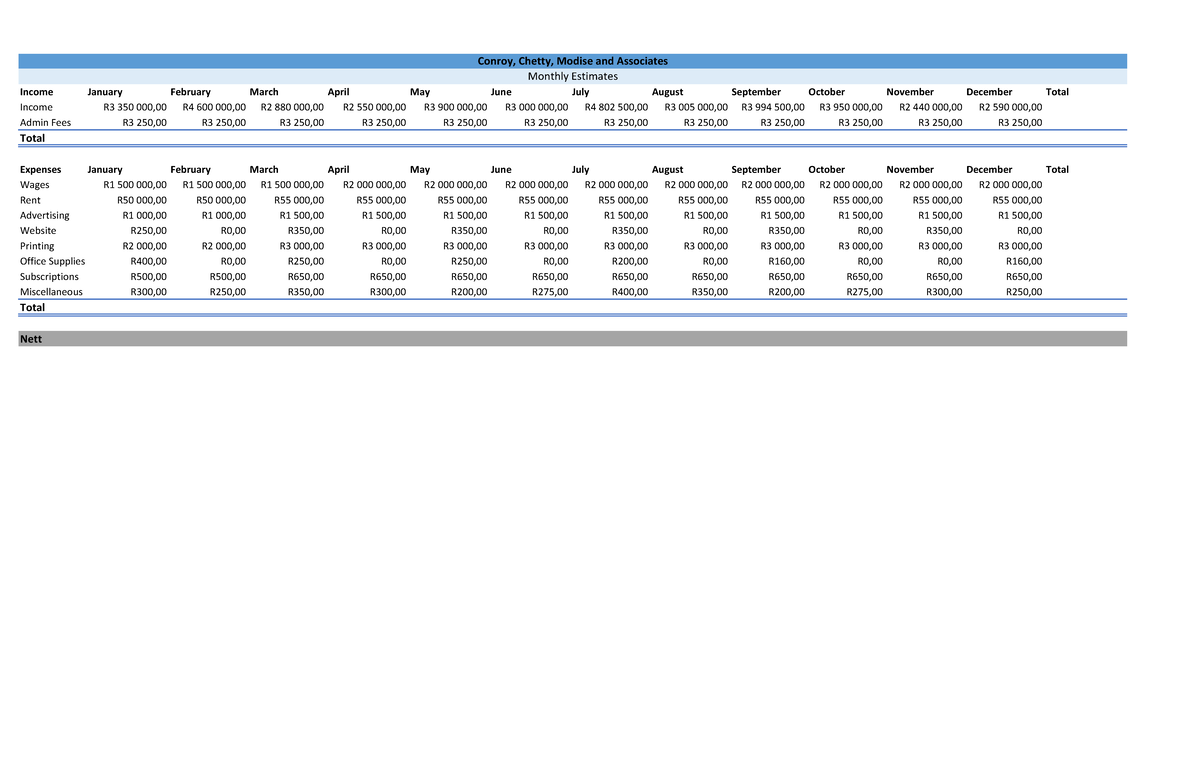Click the Expenses section header label
The height and width of the screenshot is (776, 1200).
click(x=40, y=170)
